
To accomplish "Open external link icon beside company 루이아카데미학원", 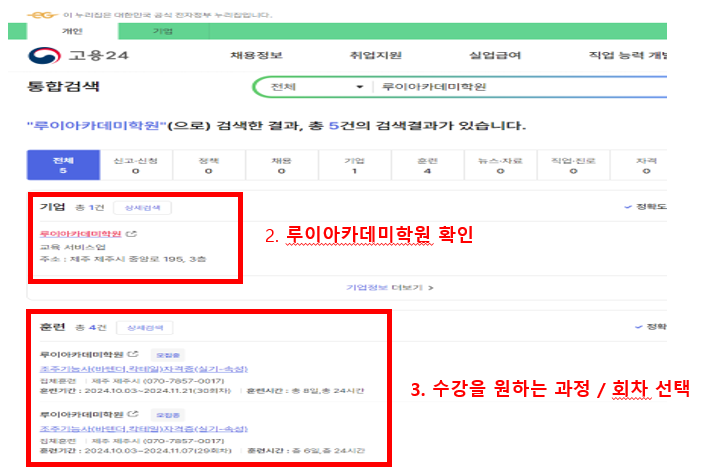I will (x=131, y=233).
